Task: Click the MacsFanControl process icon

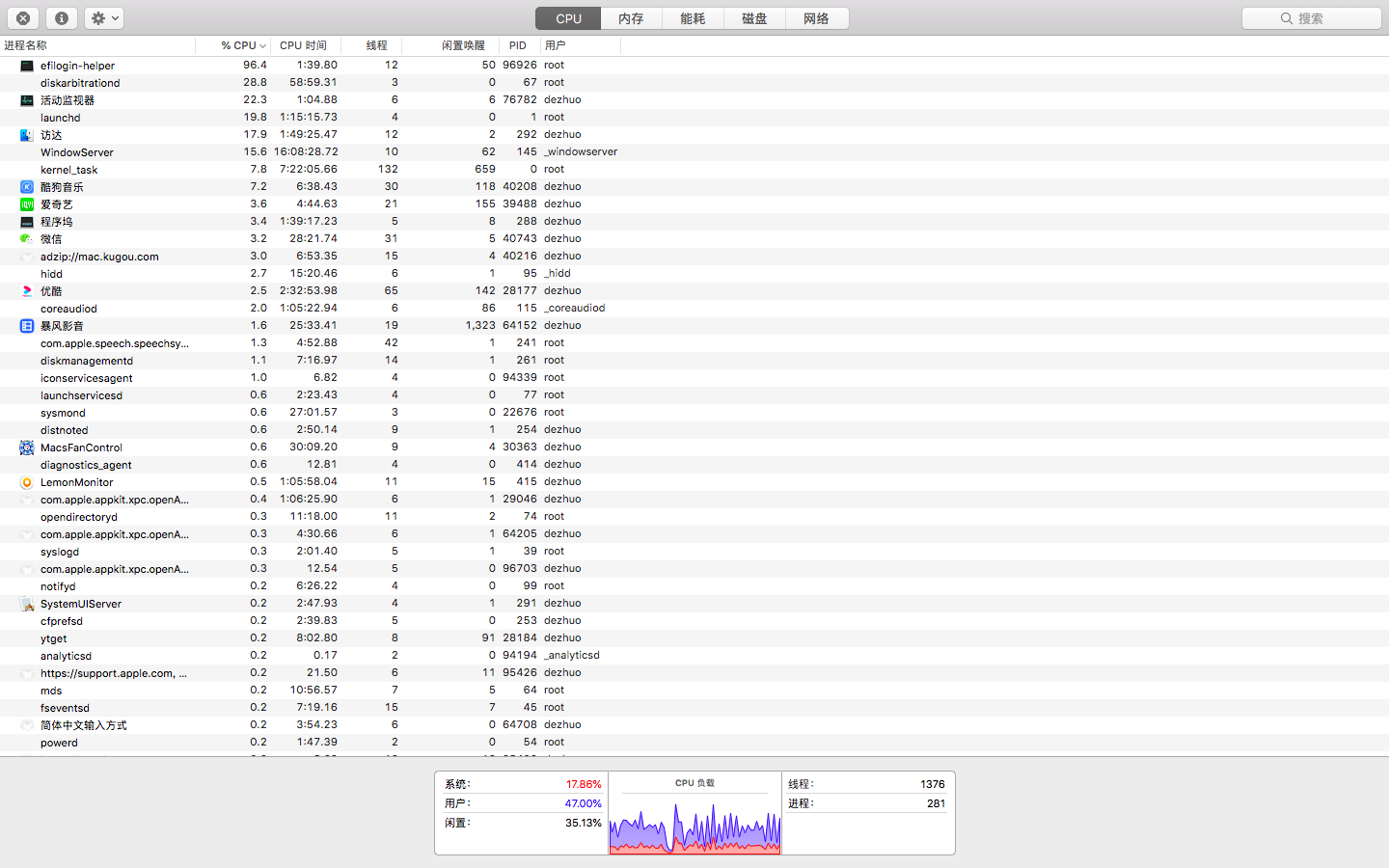Action: point(27,448)
